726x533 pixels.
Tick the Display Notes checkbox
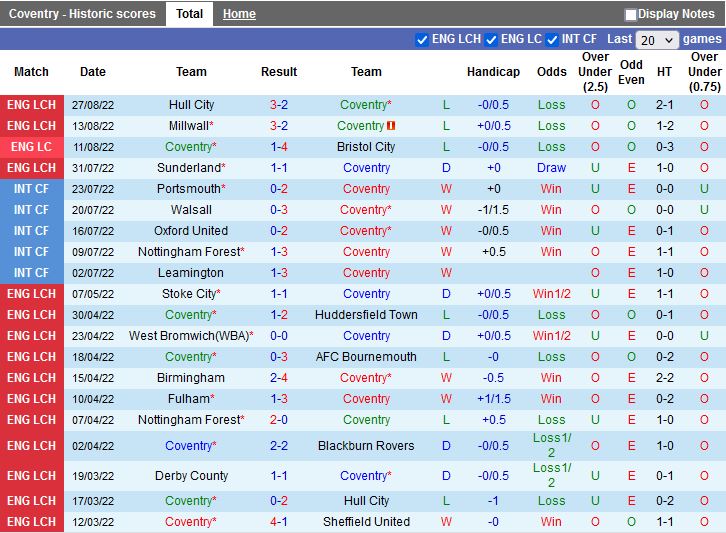point(630,15)
